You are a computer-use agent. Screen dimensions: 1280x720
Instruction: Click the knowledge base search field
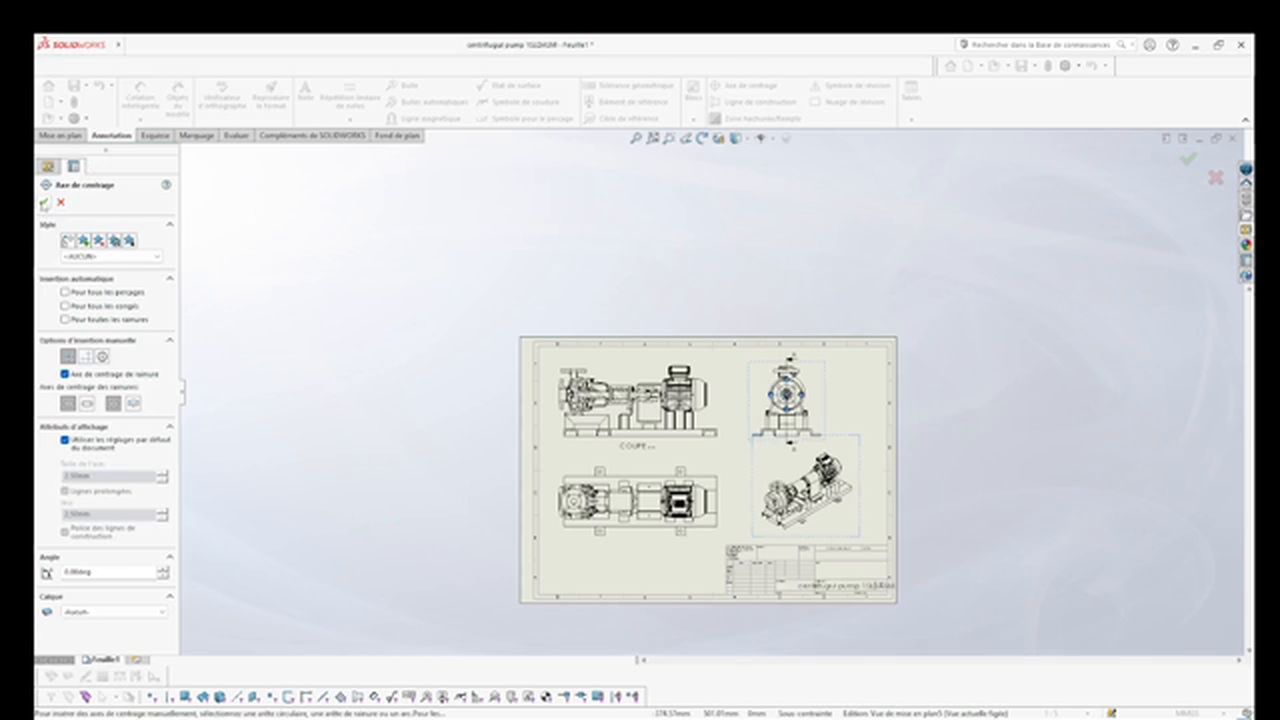[x=1040, y=45]
